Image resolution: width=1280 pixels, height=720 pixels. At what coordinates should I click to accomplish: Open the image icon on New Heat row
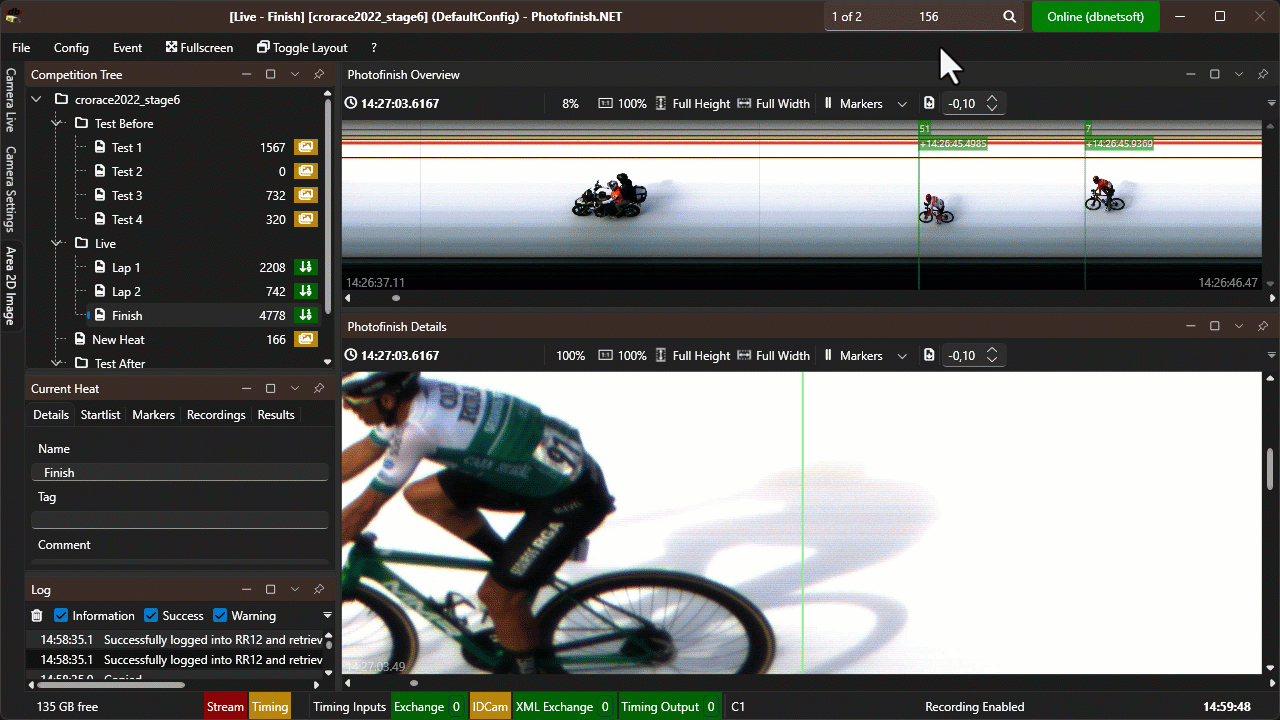(x=305, y=339)
